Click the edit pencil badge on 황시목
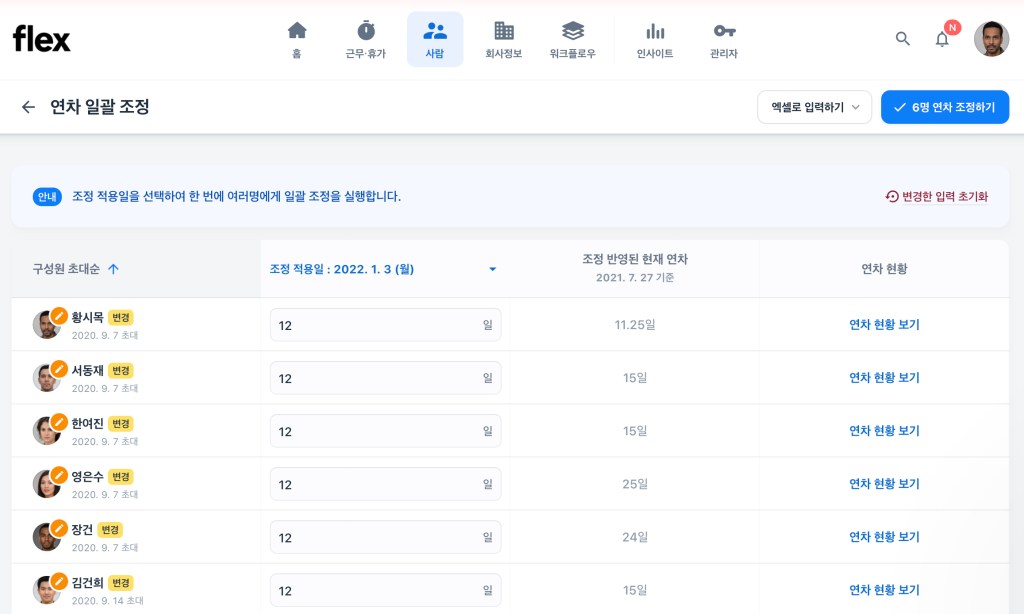This screenshot has width=1024, height=614. click(x=59, y=315)
